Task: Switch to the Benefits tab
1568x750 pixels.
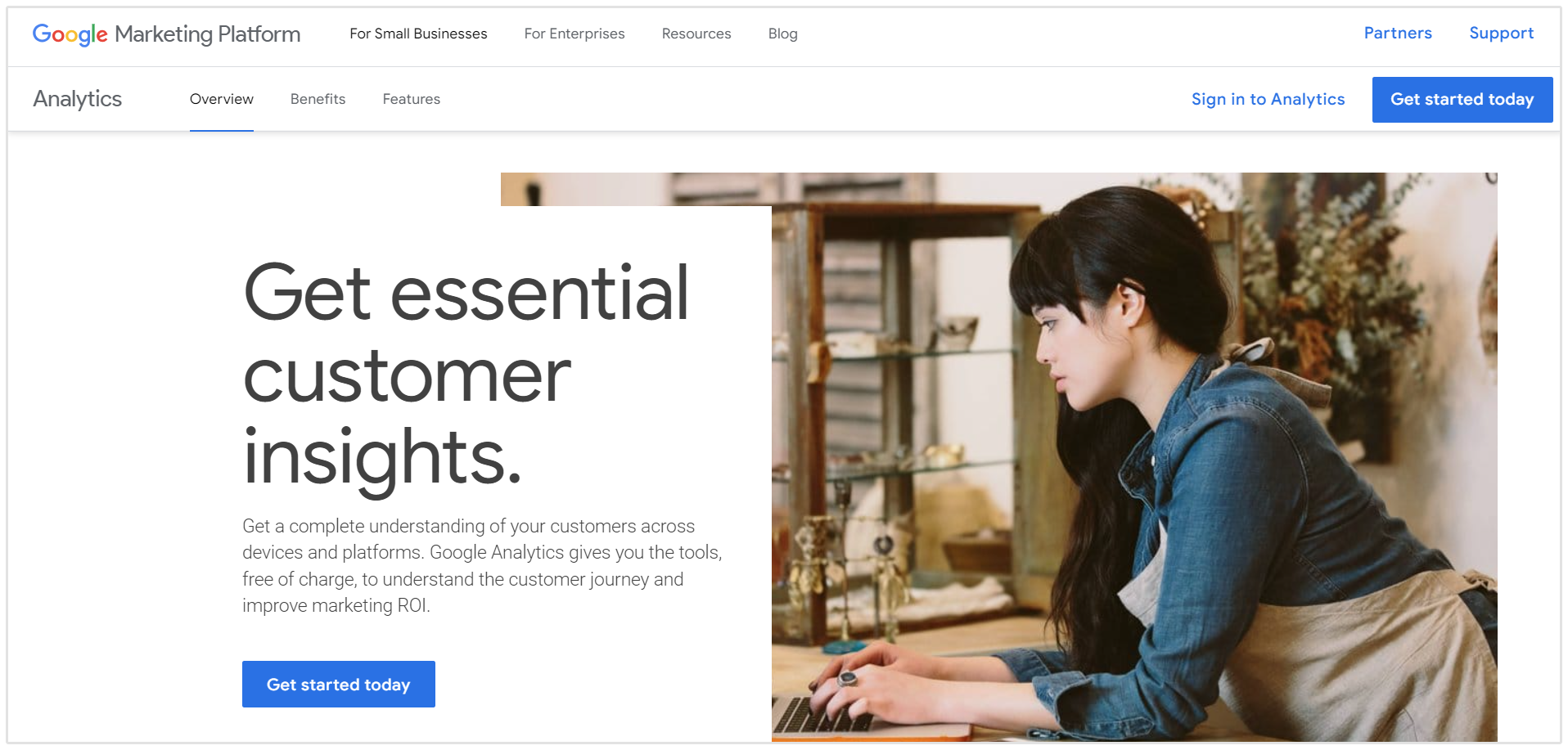Action: (318, 99)
